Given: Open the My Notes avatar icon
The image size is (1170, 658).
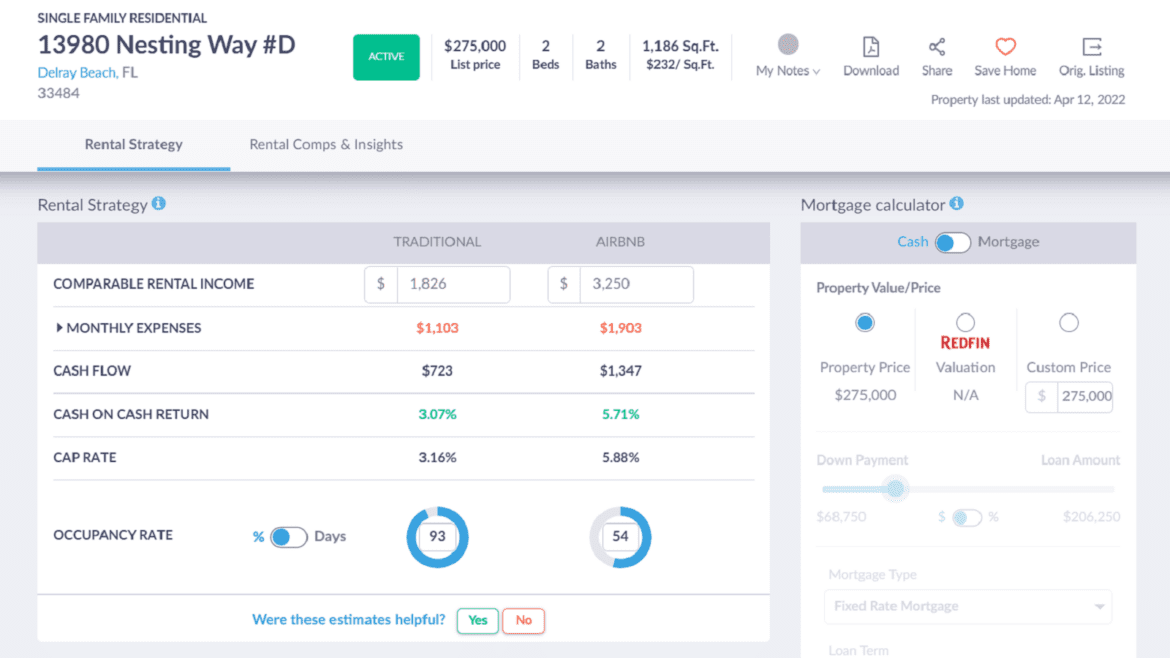Looking at the screenshot, I should 787,42.
